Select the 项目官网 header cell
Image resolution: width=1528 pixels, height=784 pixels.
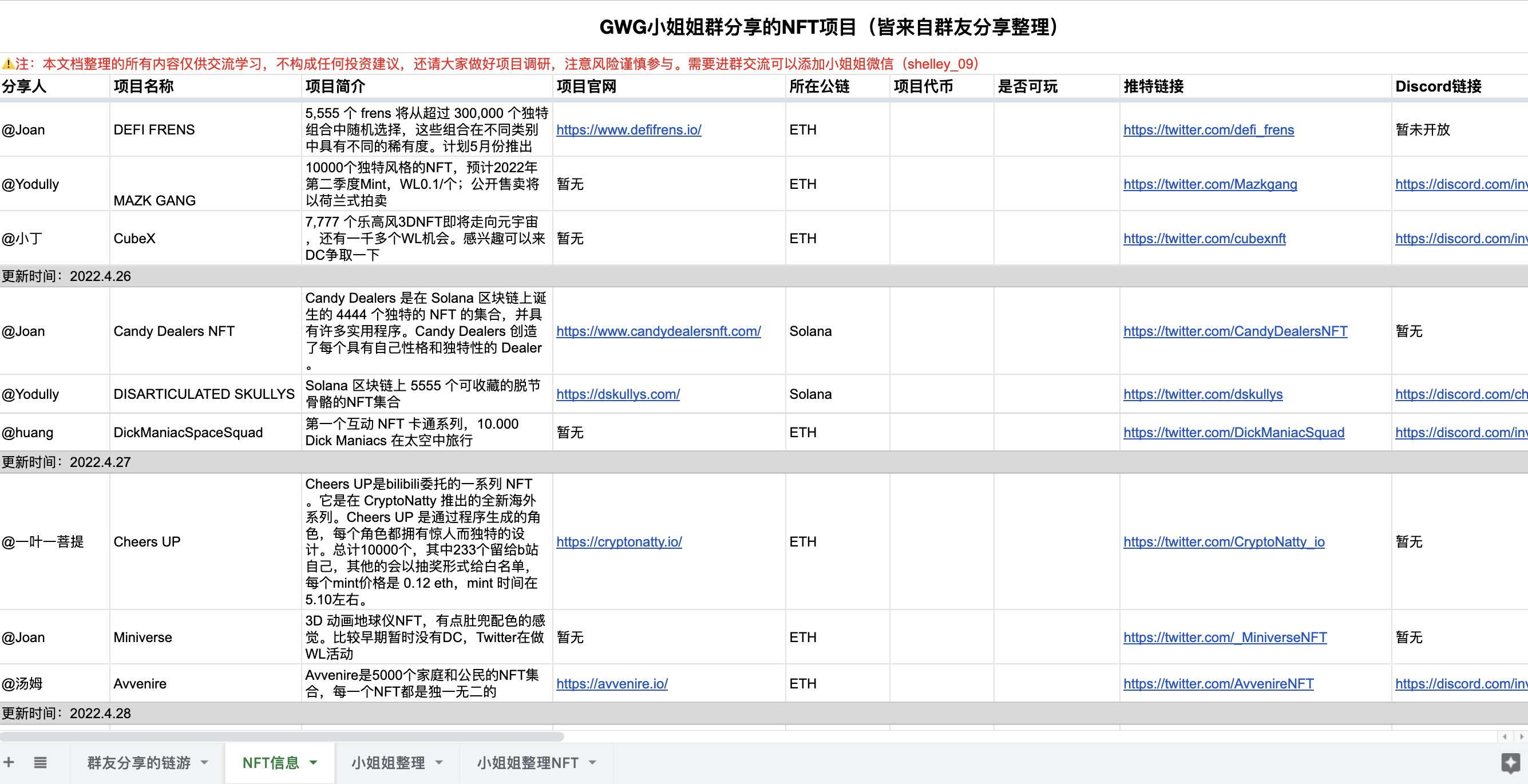(669, 86)
